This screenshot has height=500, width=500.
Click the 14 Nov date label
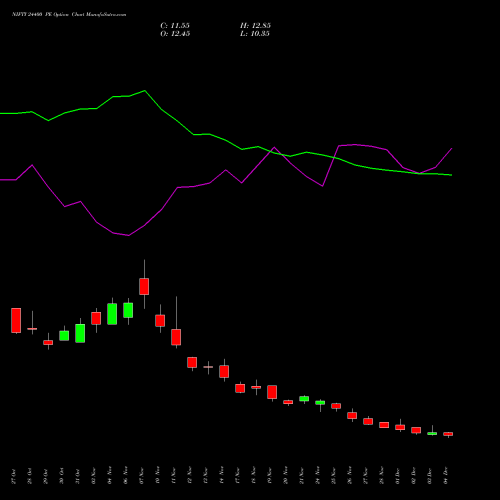click(x=222, y=476)
